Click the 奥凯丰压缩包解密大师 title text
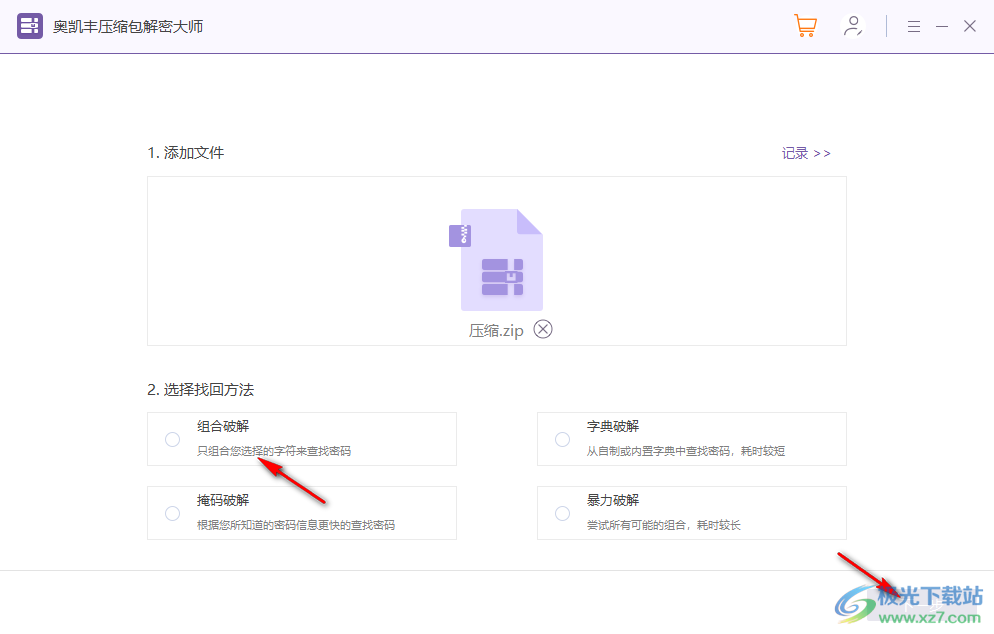Image resolution: width=994 pixels, height=634 pixels. [128, 27]
